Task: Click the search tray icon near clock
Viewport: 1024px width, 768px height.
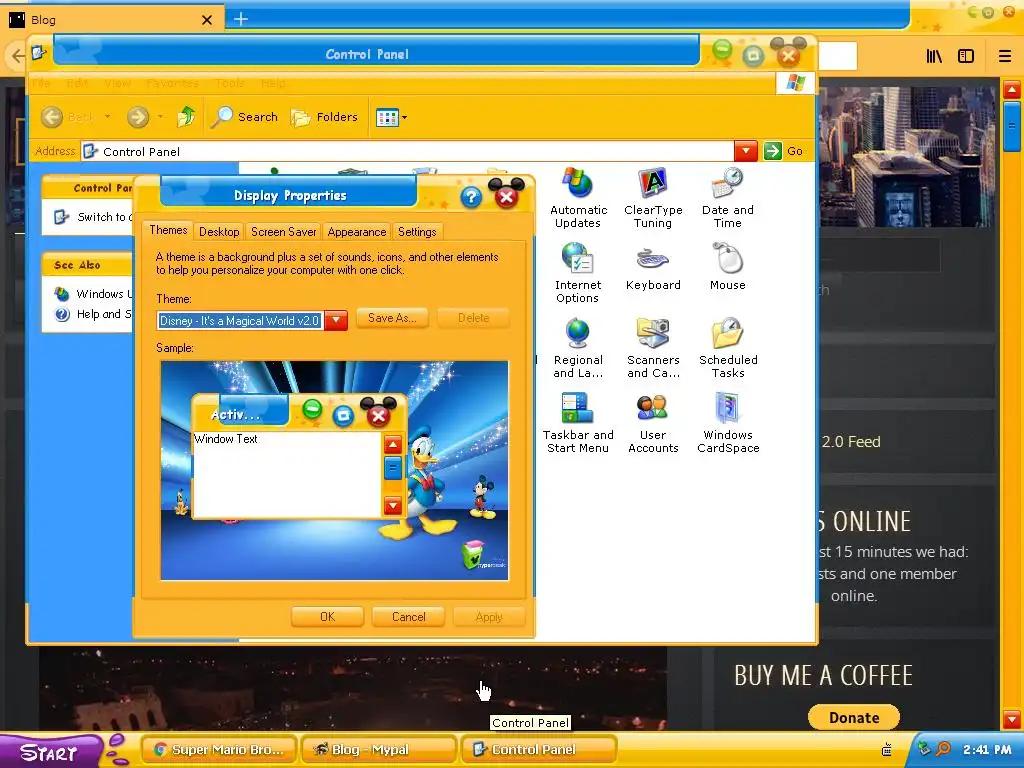Action: pos(943,749)
